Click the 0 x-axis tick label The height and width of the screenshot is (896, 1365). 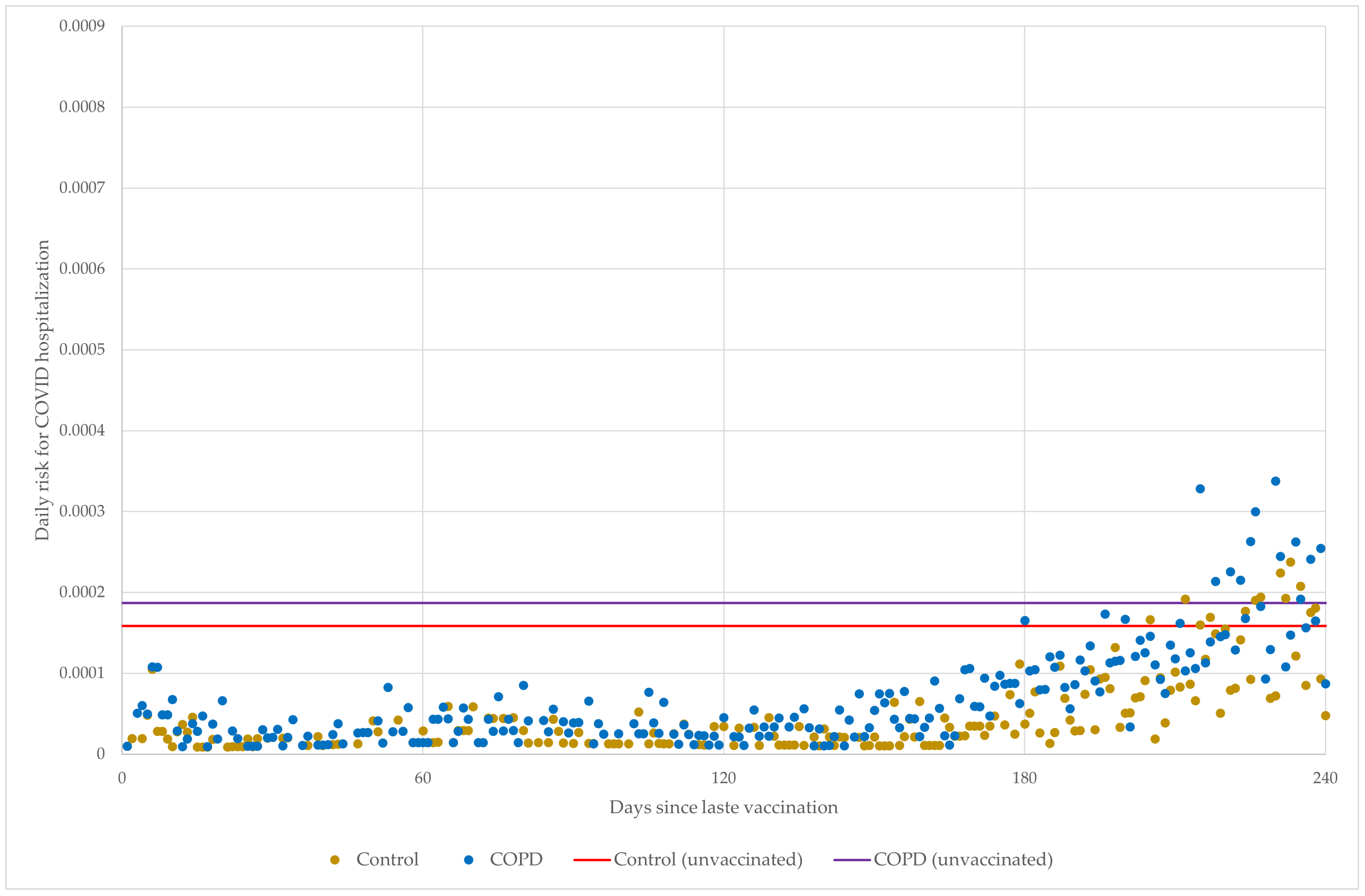click(x=122, y=778)
